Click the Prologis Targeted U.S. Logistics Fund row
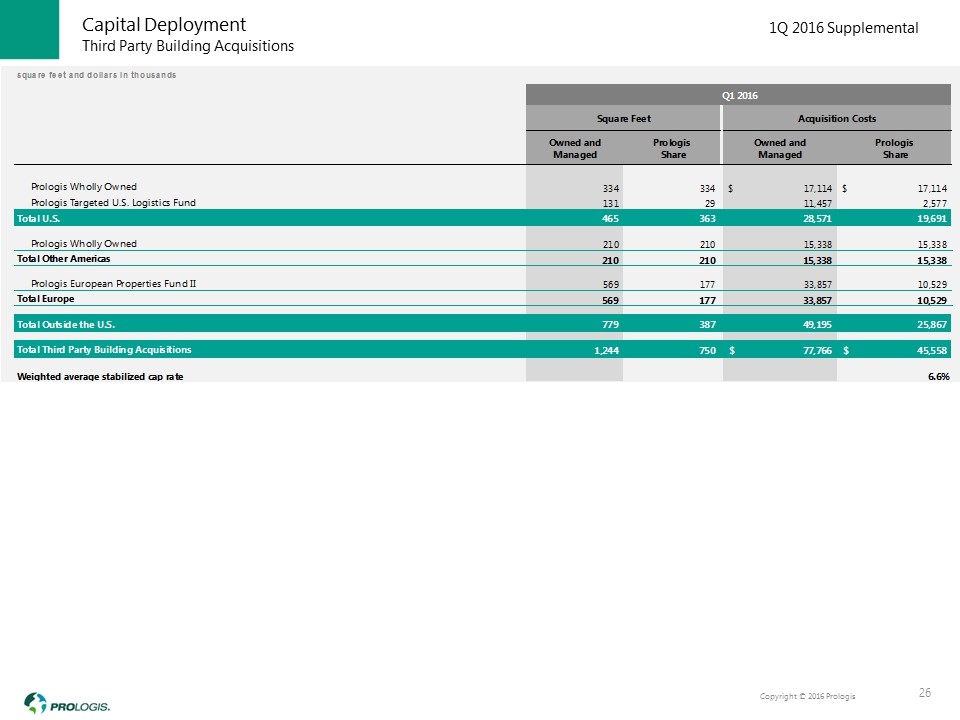 click(x=127, y=202)
